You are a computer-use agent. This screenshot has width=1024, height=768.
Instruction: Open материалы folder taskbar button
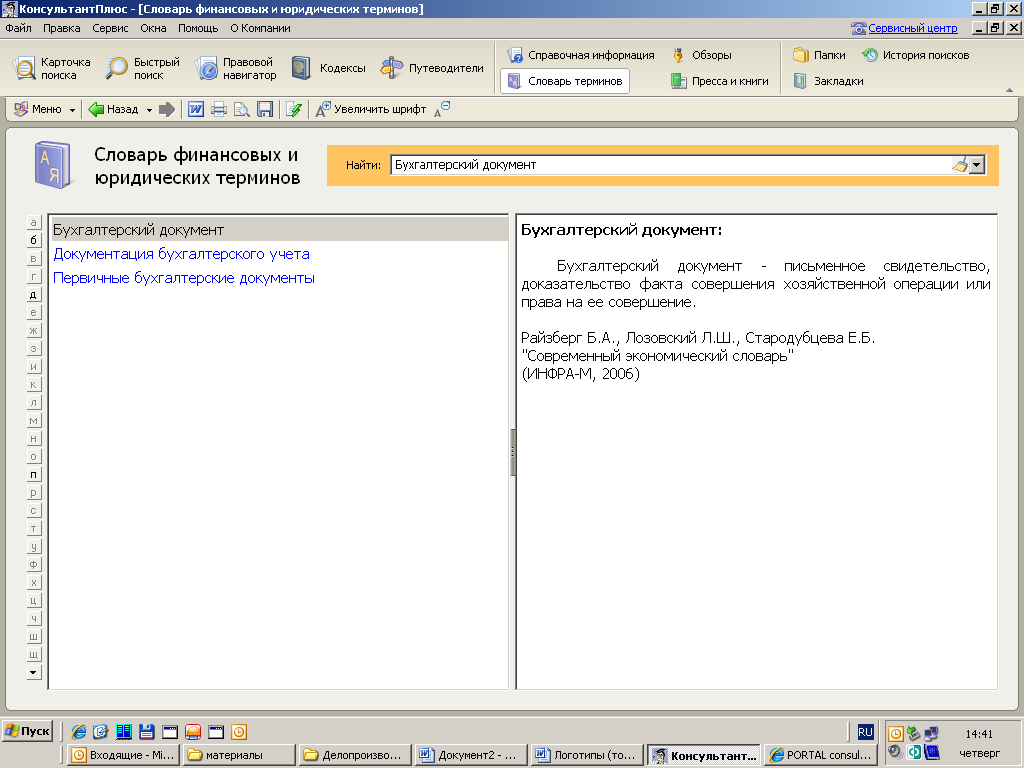(239, 755)
